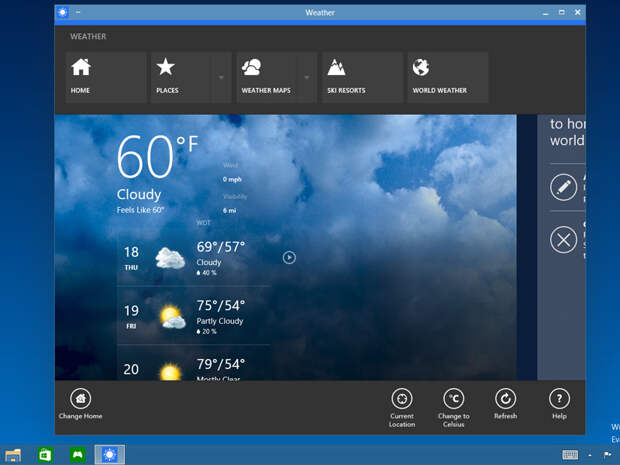Click the Feels Like 60° text
This screenshot has width=620, height=465.
pyautogui.click(x=140, y=210)
